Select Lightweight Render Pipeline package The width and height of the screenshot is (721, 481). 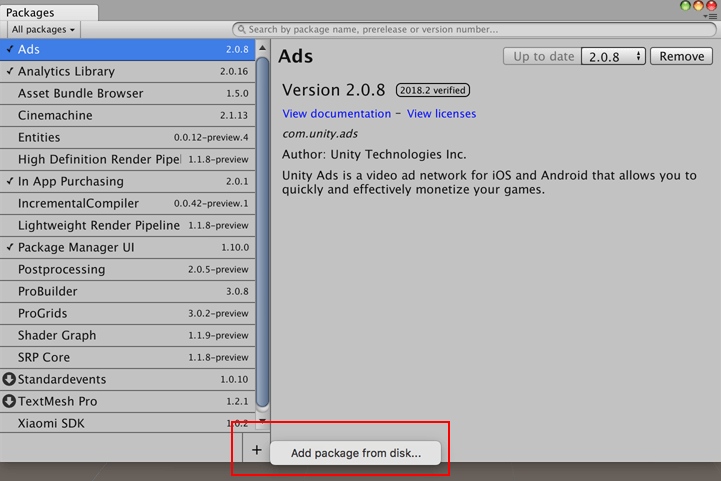click(x=127, y=225)
